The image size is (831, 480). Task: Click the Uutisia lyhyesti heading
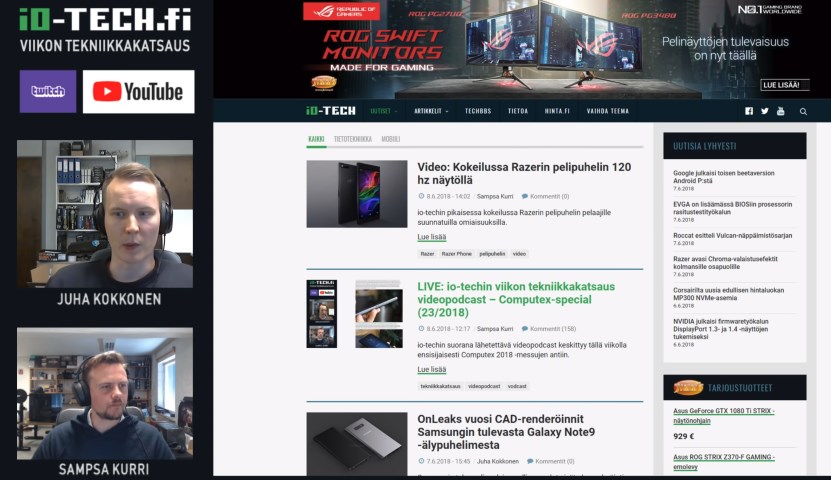(x=704, y=146)
